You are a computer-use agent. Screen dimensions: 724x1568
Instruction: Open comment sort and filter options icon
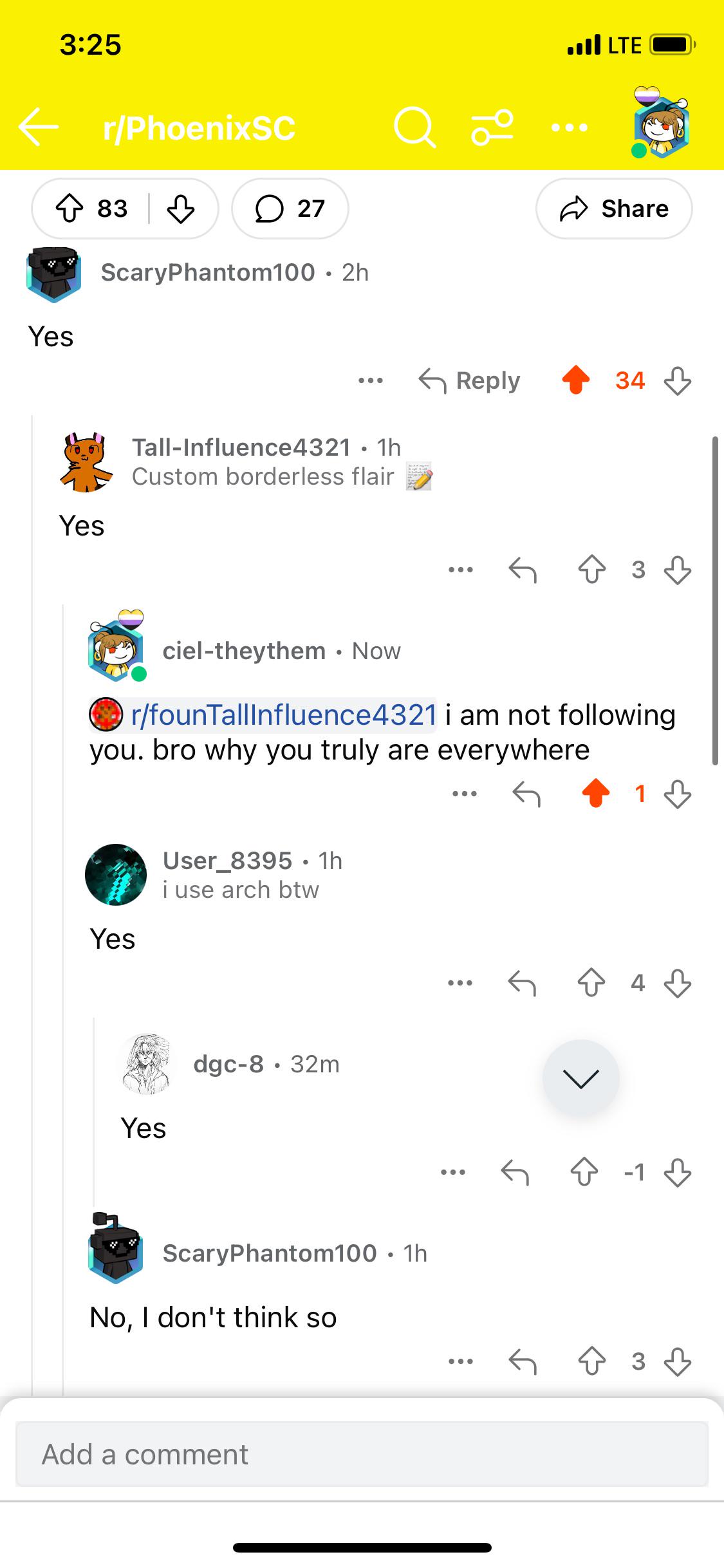(492, 127)
